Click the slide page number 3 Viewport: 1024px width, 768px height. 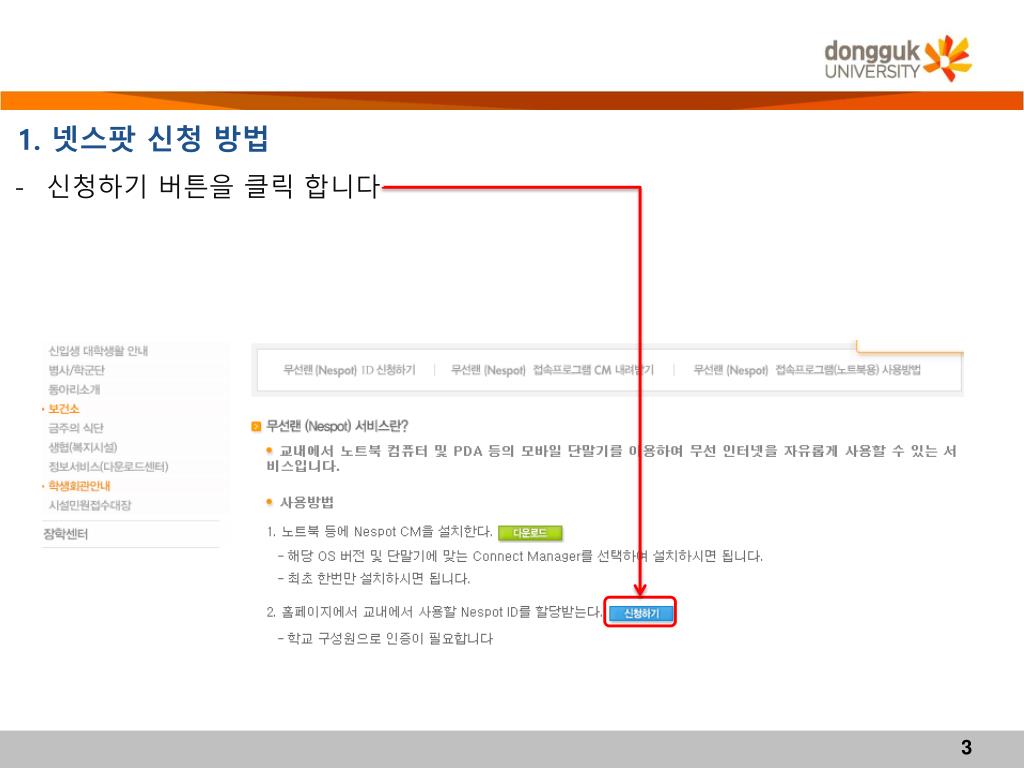[966, 747]
